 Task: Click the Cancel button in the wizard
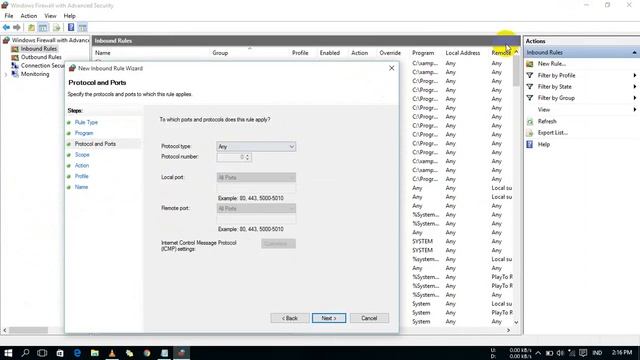coord(369,318)
